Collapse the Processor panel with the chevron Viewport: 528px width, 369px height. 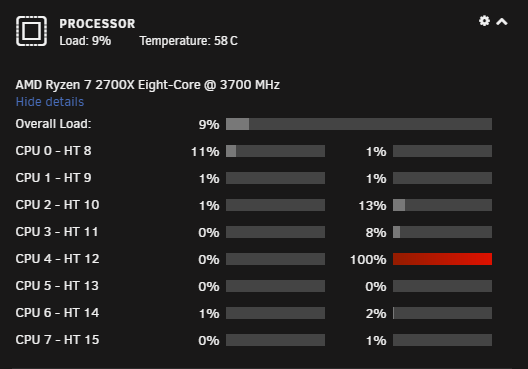pyautogui.click(x=502, y=22)
